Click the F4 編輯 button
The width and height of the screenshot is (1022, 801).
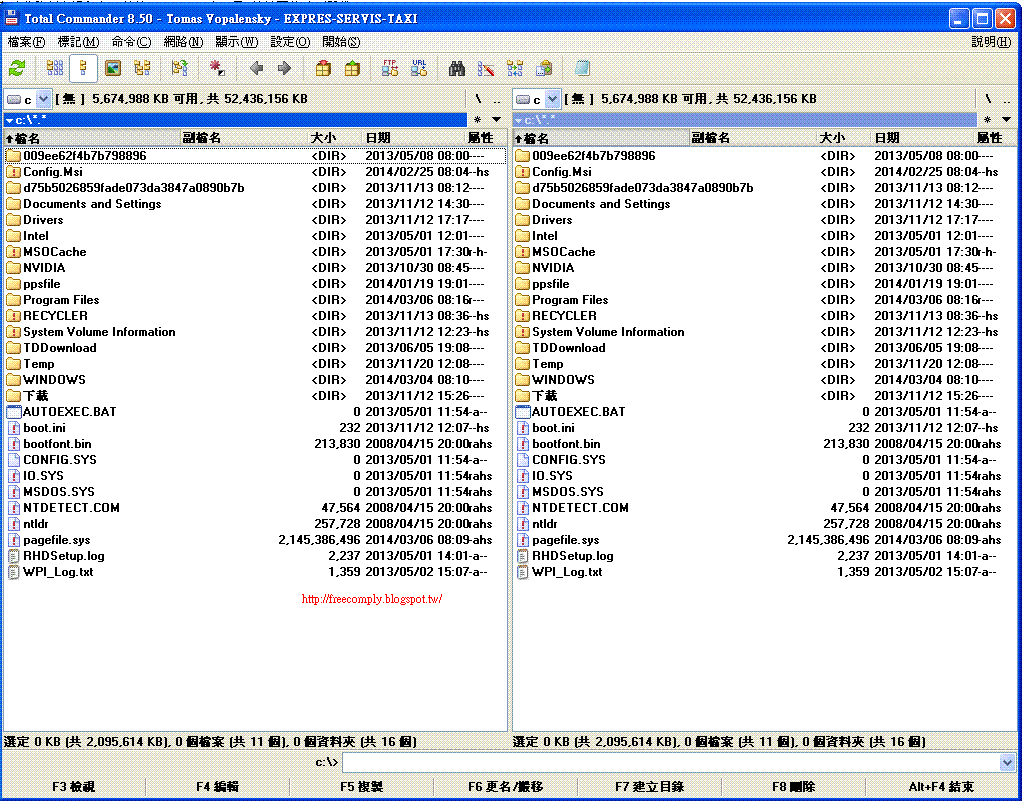(217, 787)
